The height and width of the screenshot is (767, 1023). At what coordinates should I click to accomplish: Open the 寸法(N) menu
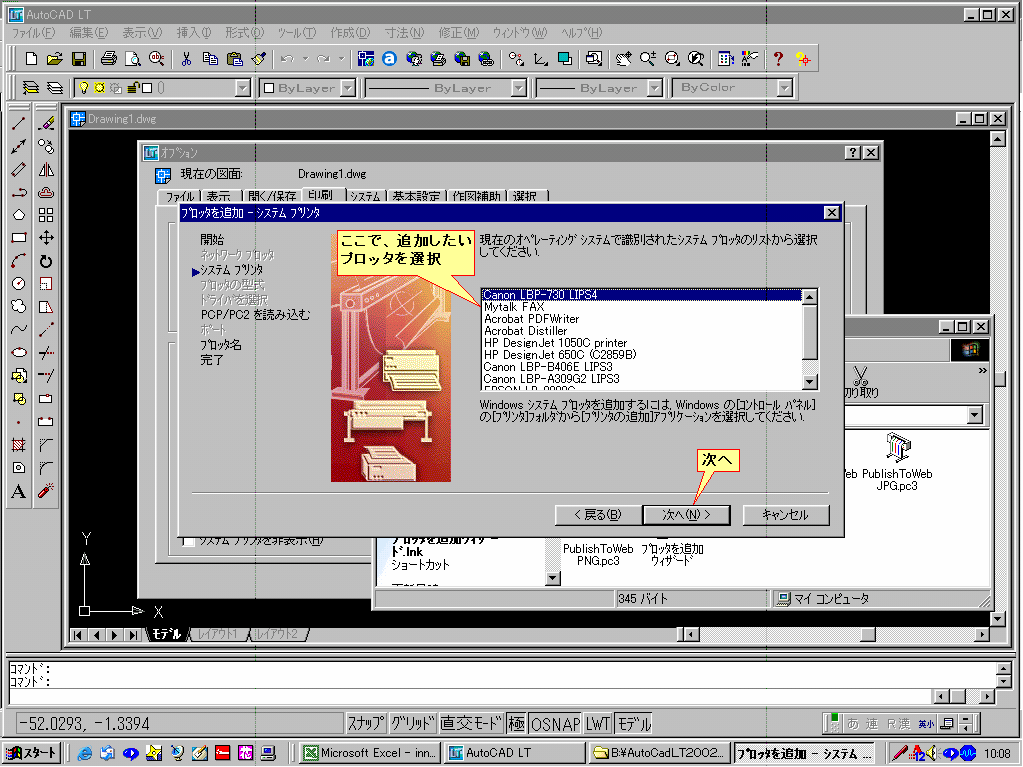[405, 33]
